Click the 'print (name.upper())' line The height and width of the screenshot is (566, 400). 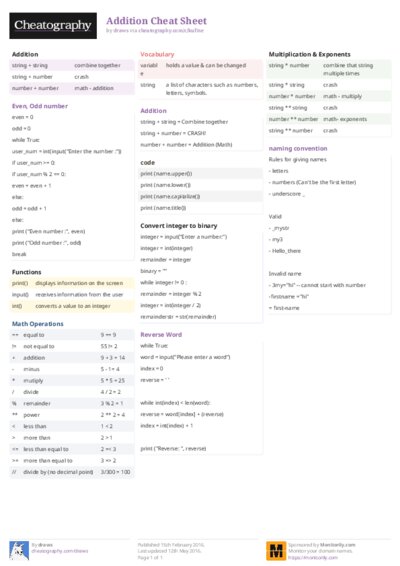tap(166, 174)
